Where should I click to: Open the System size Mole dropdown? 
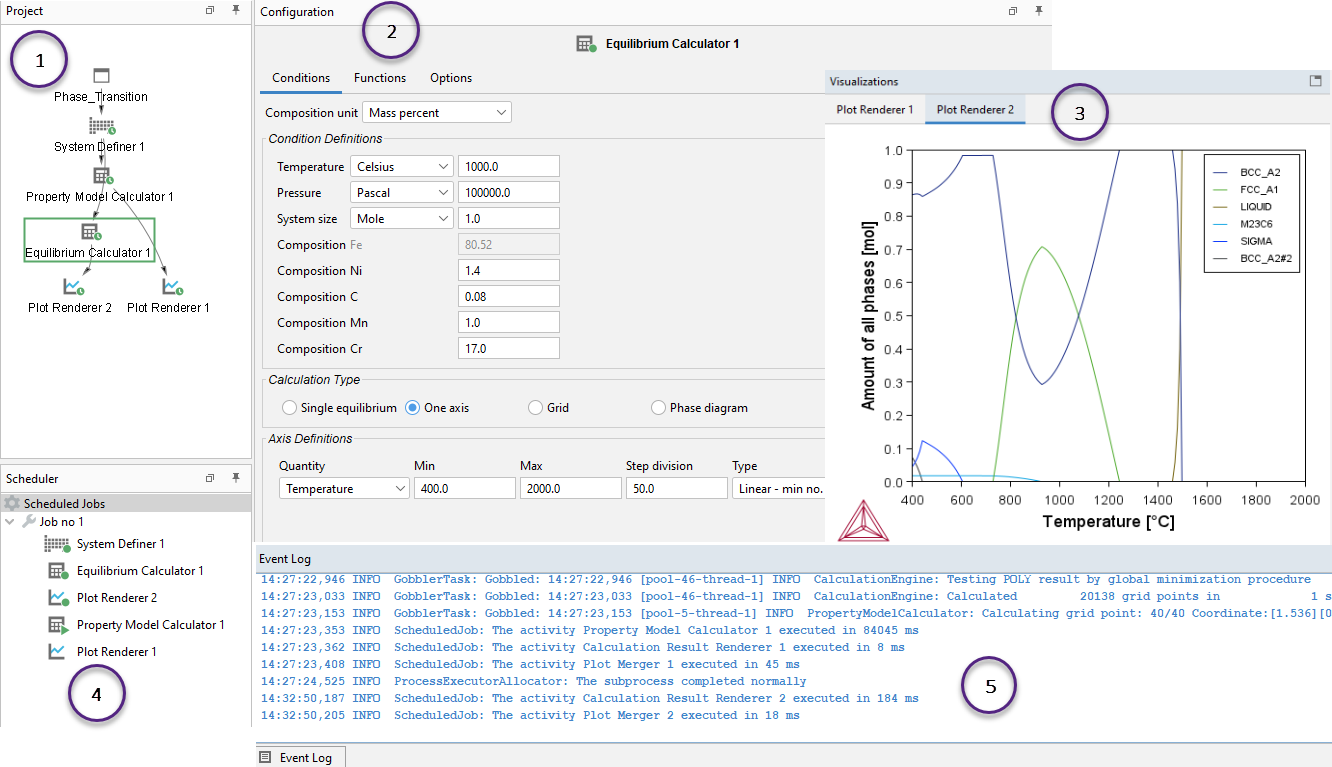402,219
